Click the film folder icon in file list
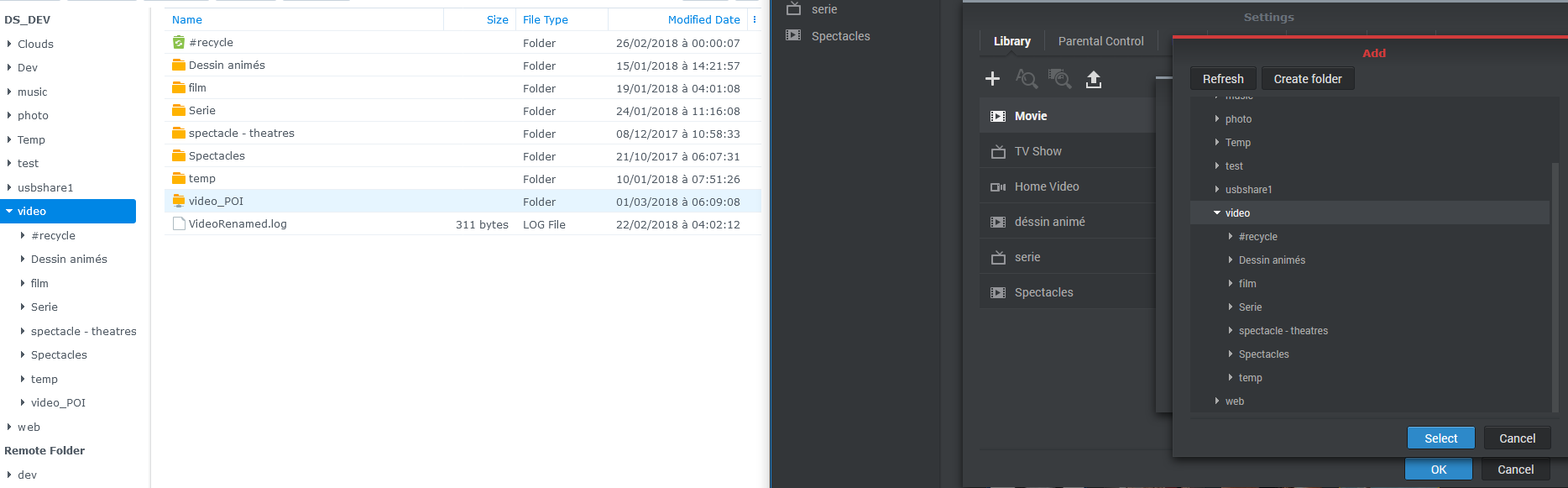 179,87
